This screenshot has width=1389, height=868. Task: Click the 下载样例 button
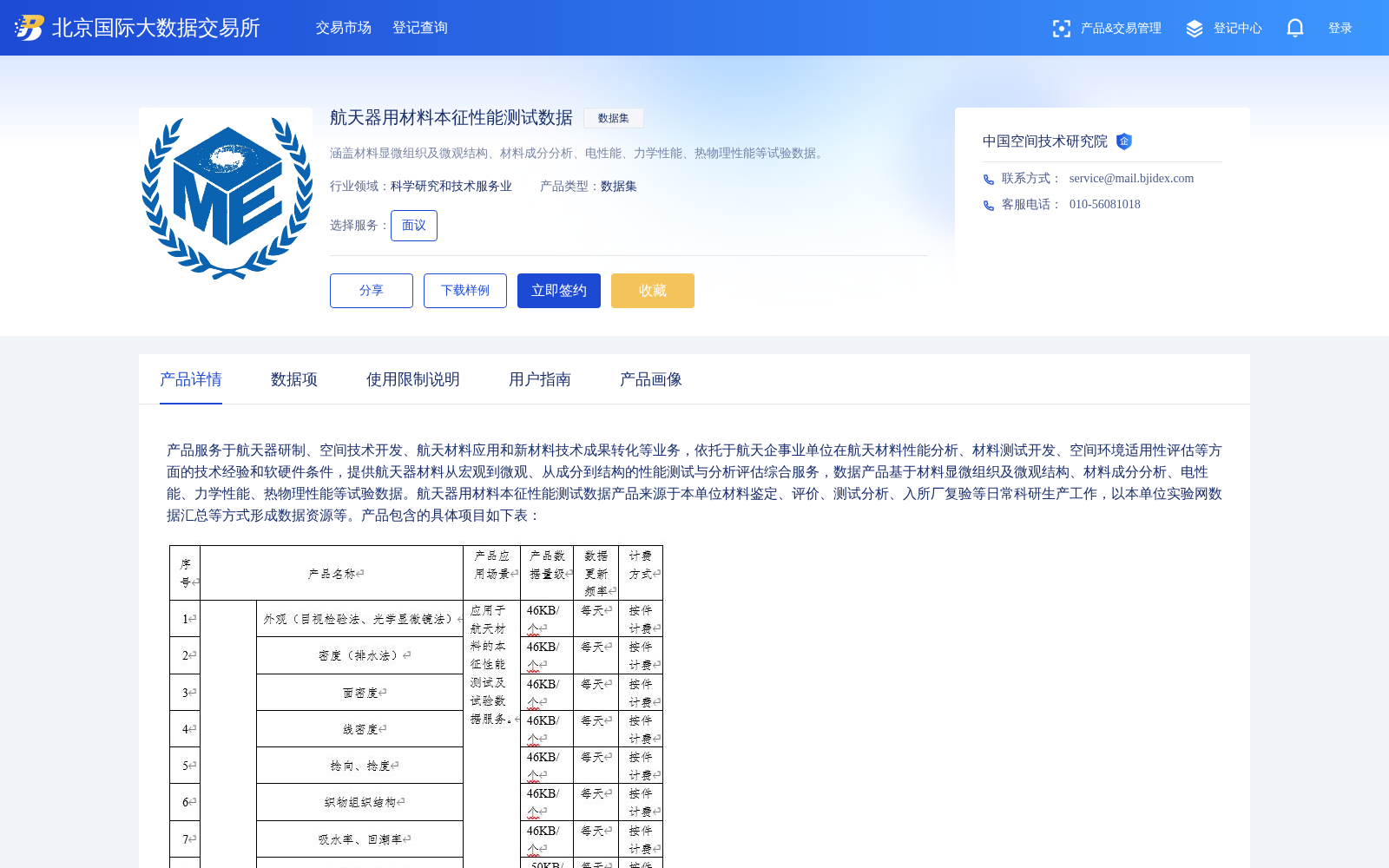pos(465,291)
